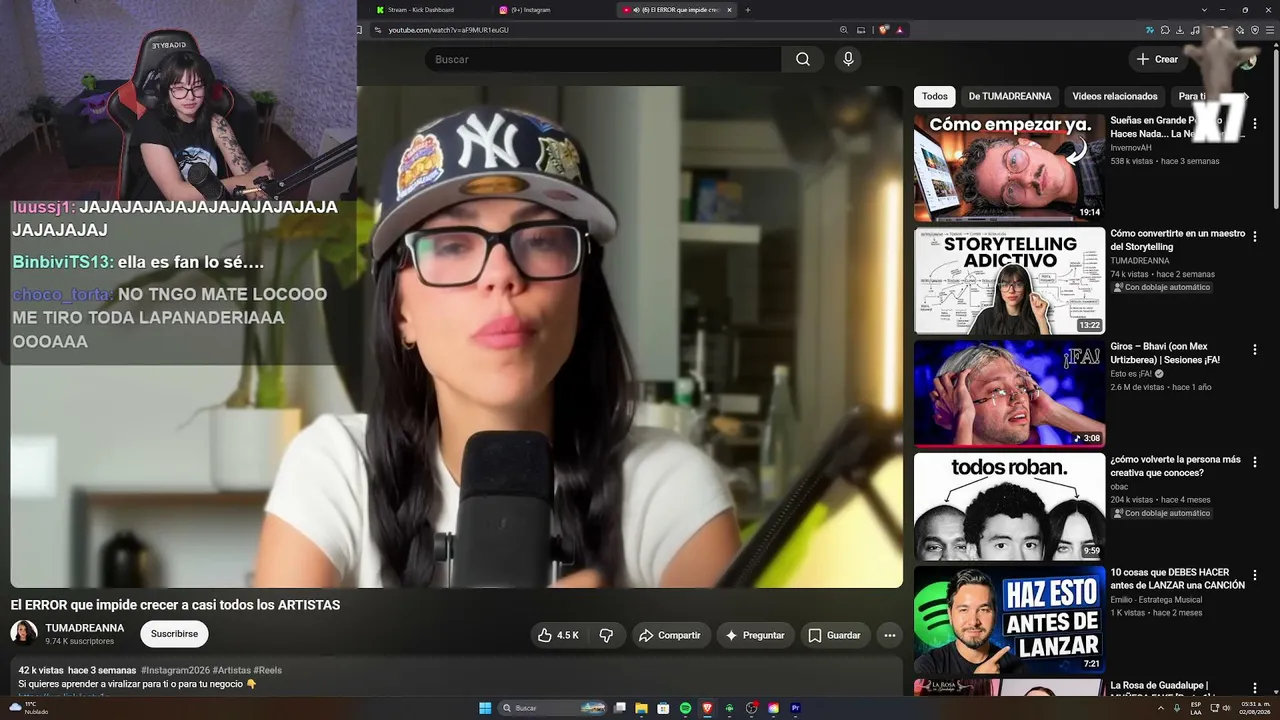Click the Guardar save button

pos(835,635)
